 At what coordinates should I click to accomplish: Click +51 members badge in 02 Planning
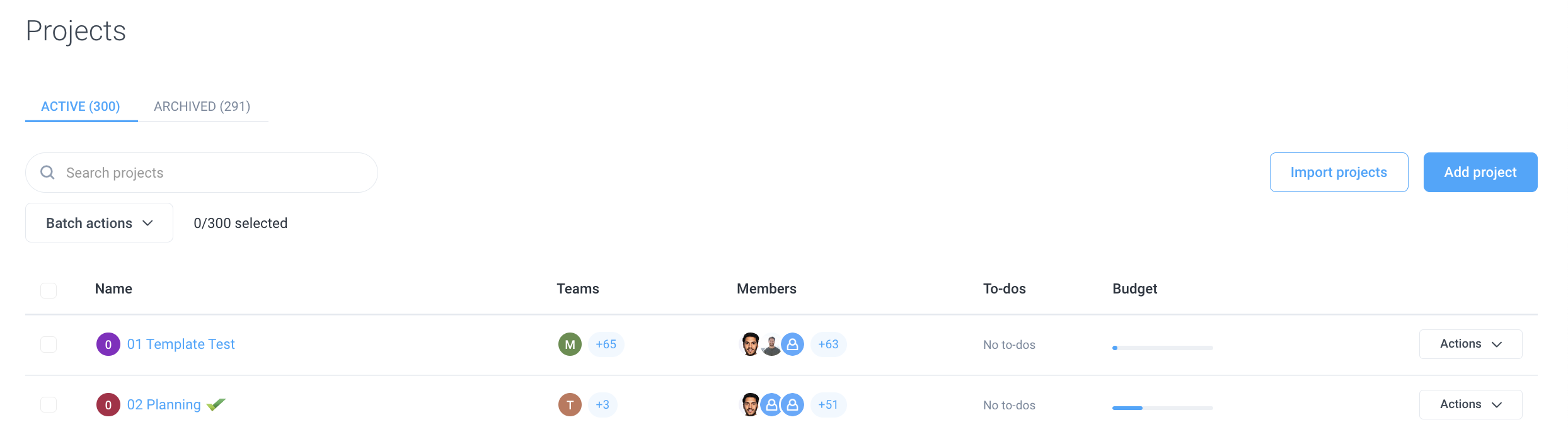pos(829,405)
